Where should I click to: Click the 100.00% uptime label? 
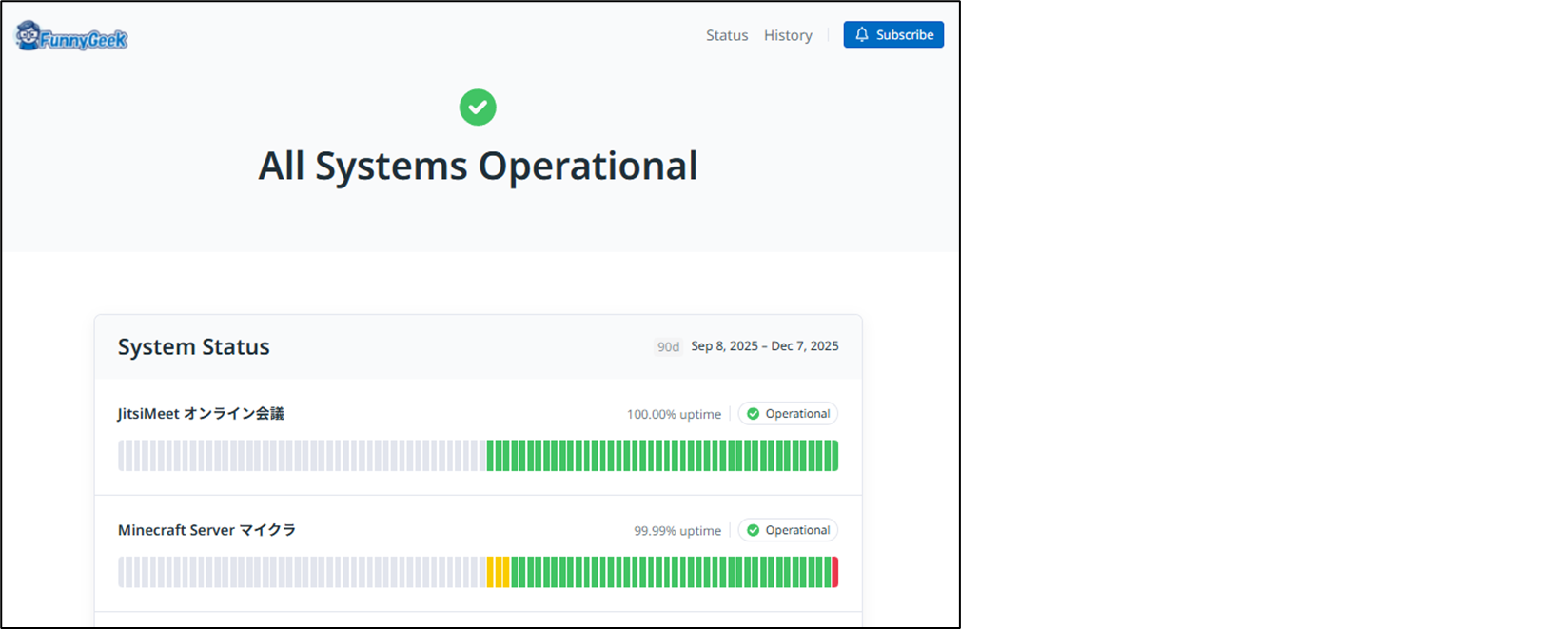[674, 414]
